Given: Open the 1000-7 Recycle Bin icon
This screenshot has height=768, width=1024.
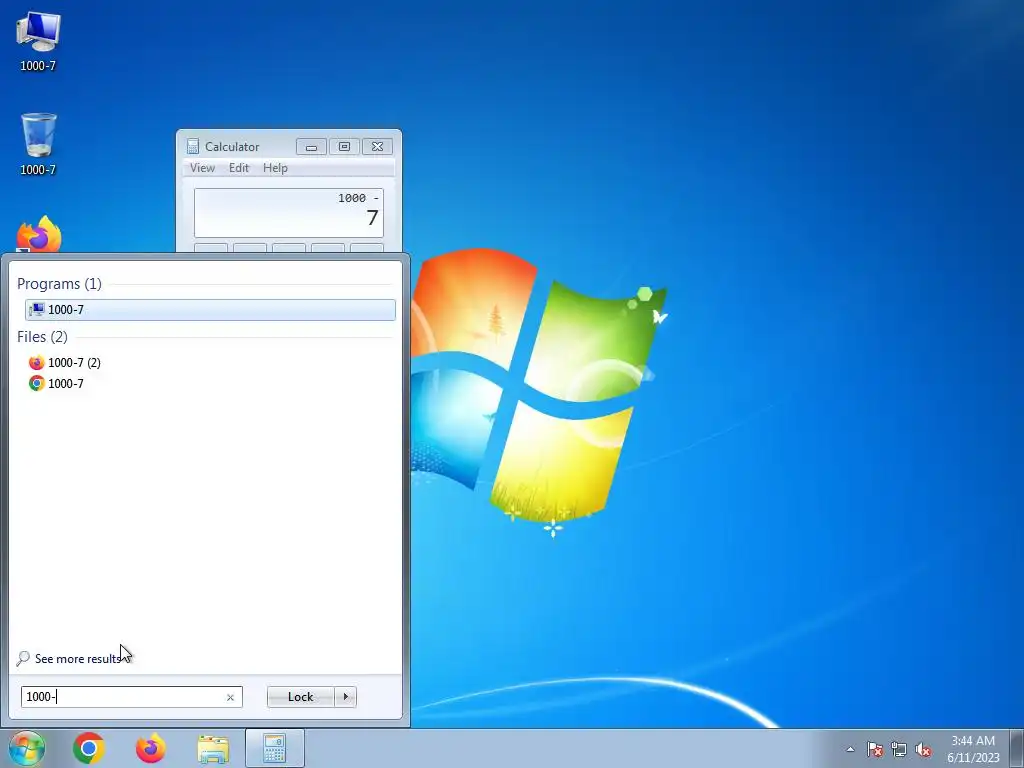Looking at the screenshot, I should [38, 144].
